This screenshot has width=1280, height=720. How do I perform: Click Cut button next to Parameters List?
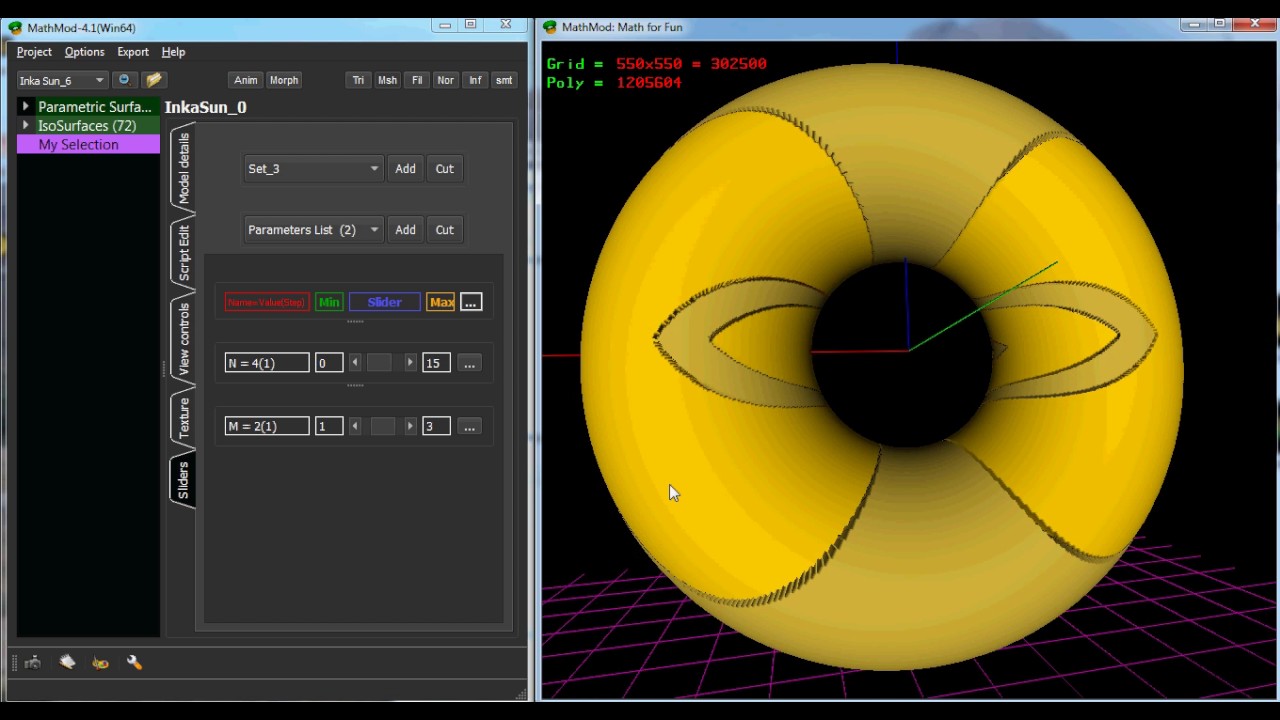tap(444, 230)
